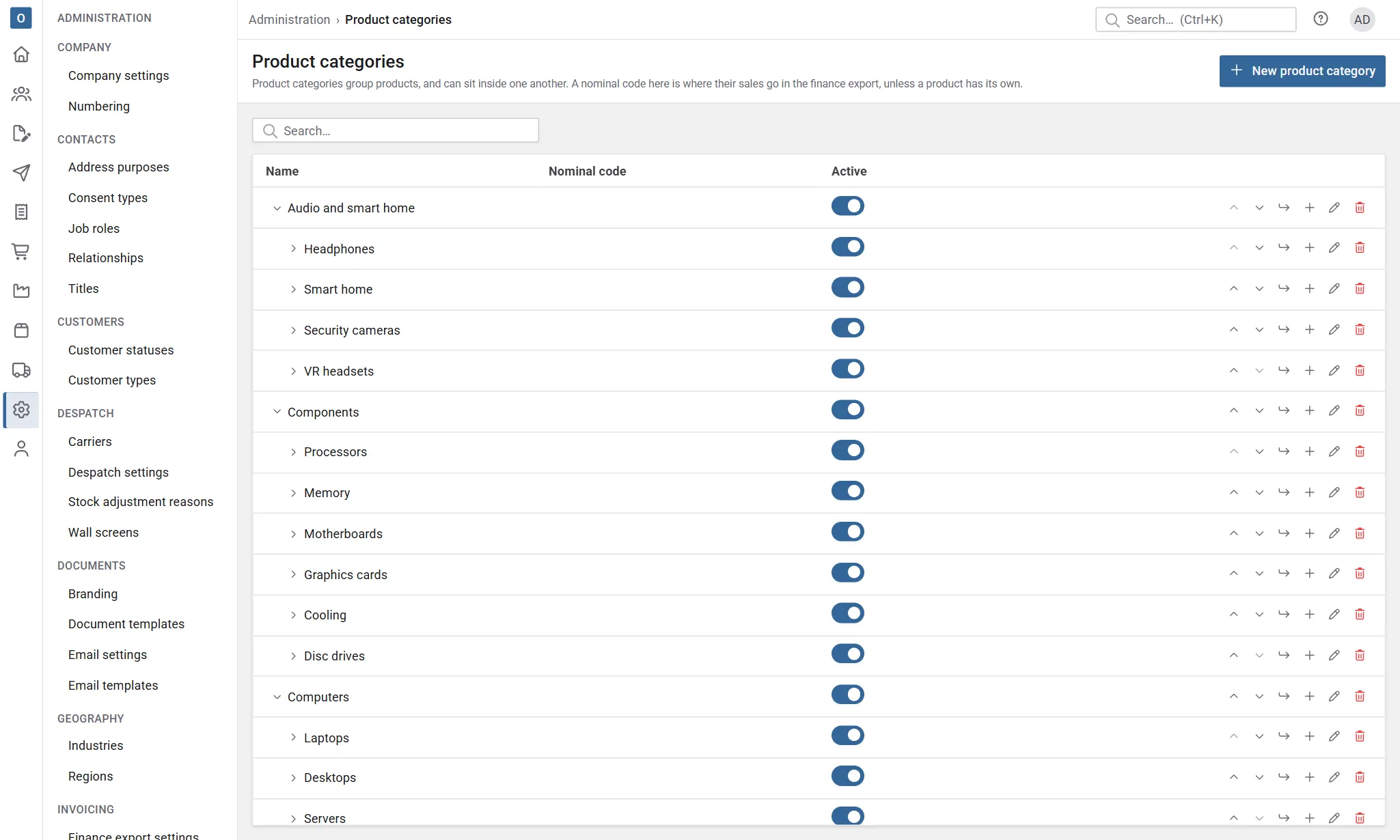The height and width of the screenshot is (840, 1400).
Task: Move Components down
Action: click(x=1259, y=411)
